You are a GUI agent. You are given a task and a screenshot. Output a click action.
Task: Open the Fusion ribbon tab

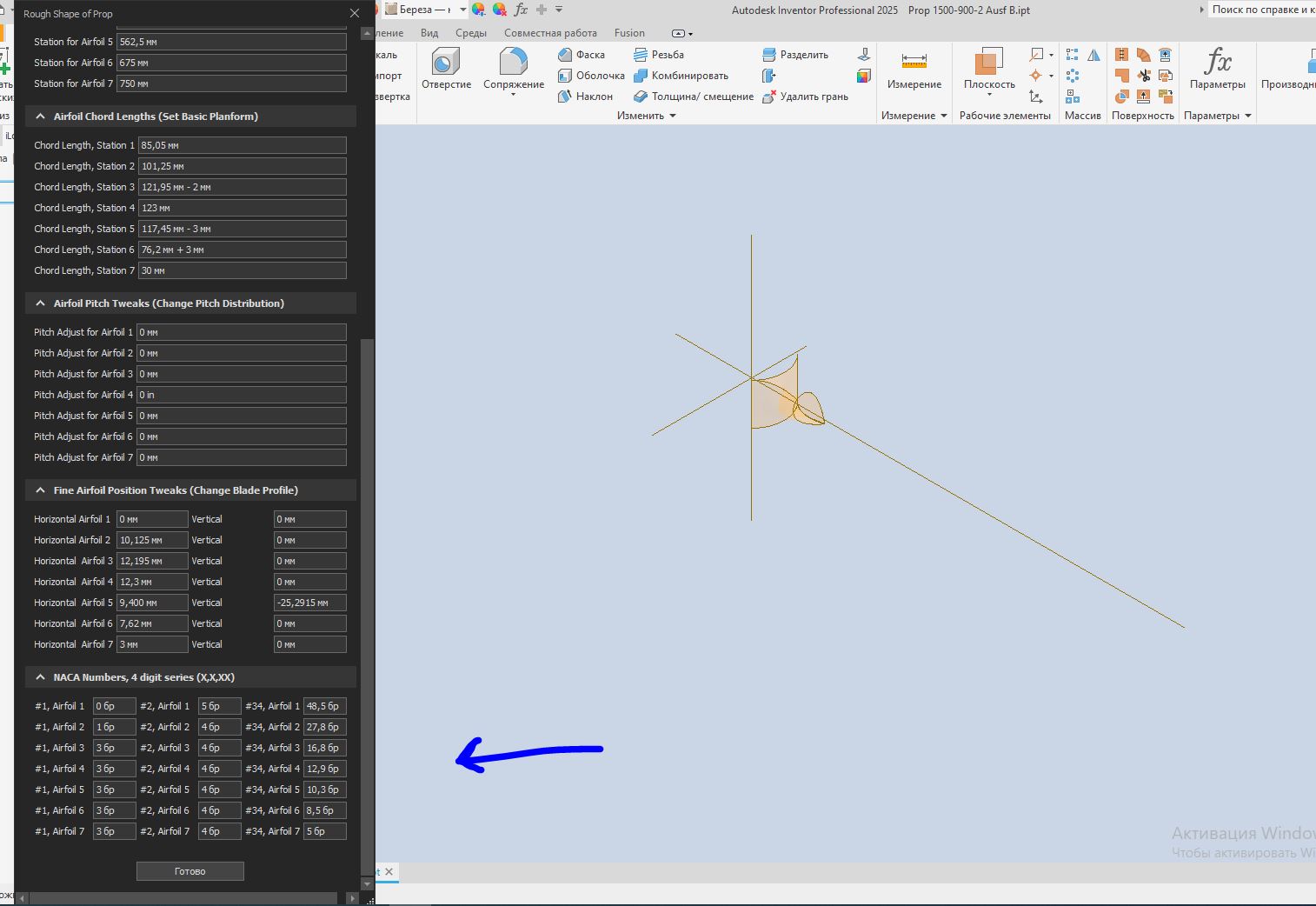[629, 33]
